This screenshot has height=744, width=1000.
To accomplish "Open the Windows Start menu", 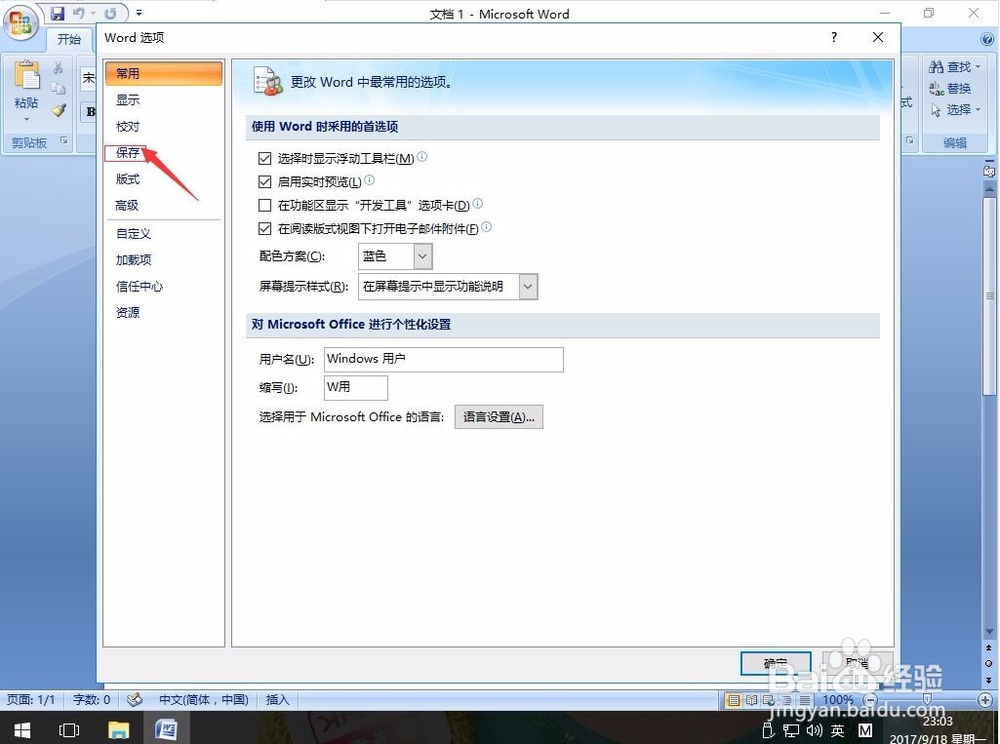I will tap(22, 729).
